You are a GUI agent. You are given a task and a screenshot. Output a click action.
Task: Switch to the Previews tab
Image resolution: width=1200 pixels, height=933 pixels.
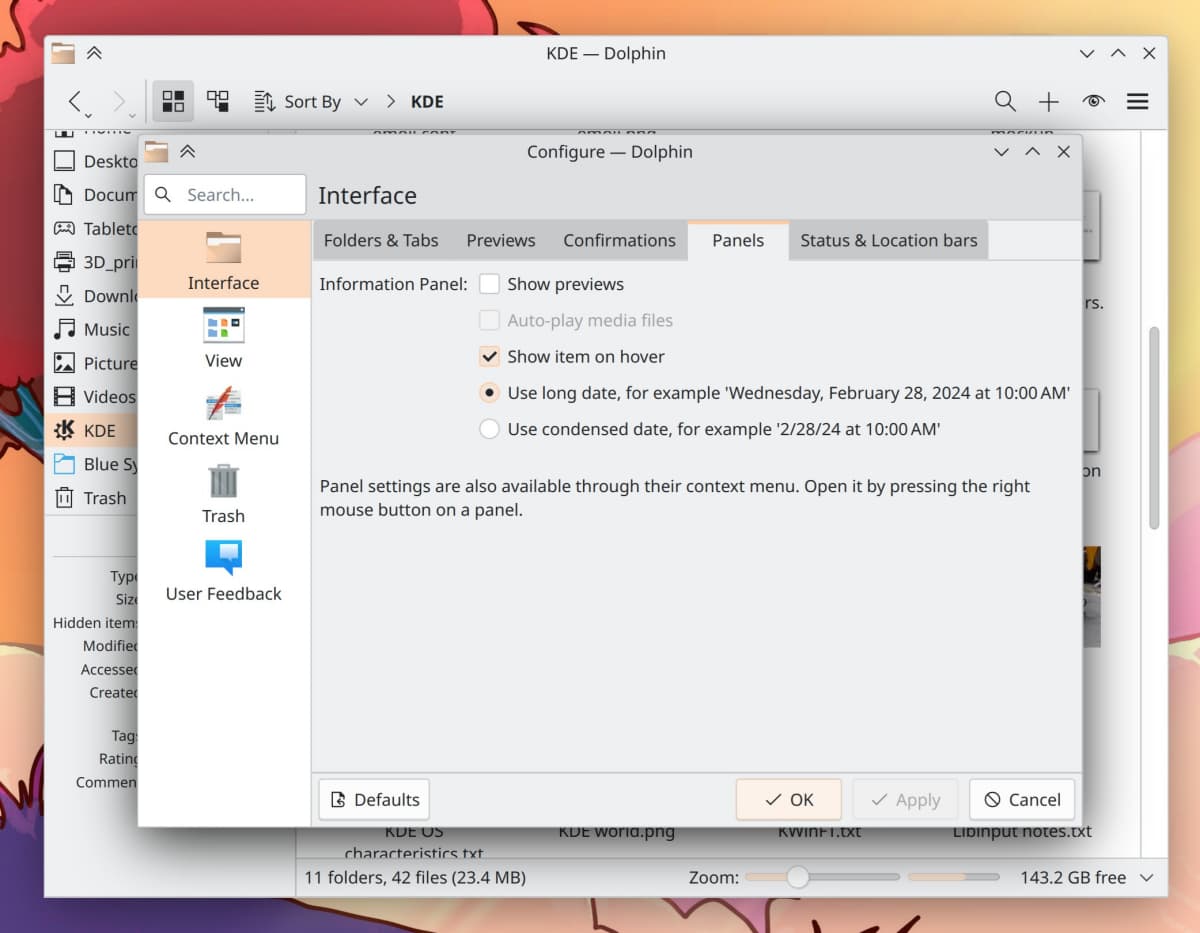(x=501, y=240)
